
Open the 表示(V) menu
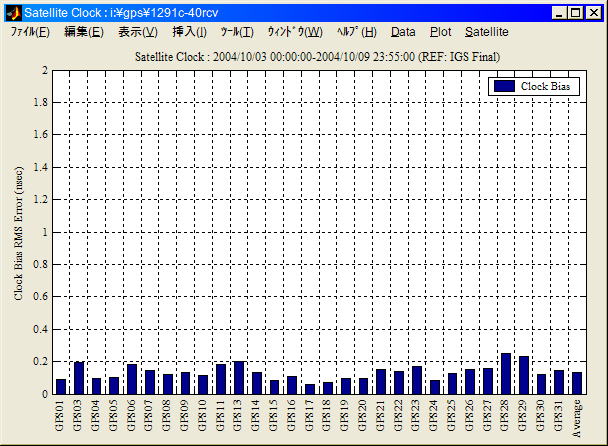tap(137, 32)
